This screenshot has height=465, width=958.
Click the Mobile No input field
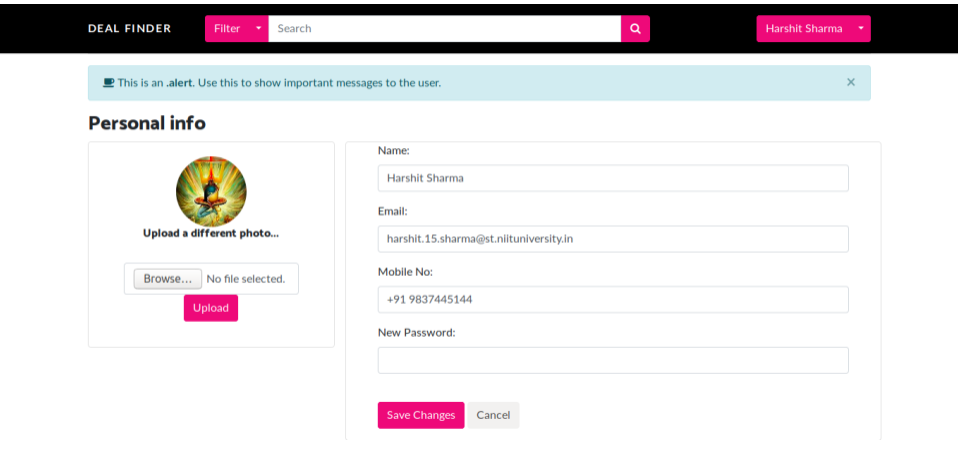612,300
